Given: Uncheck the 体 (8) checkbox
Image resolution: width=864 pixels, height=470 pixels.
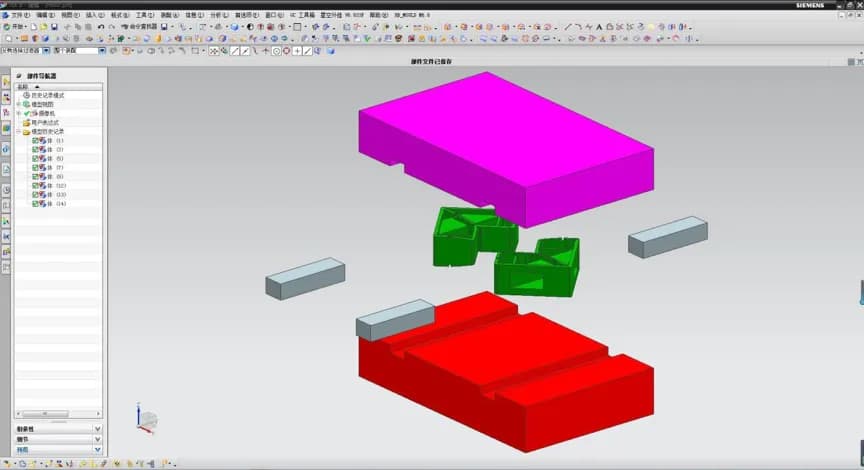Looking at the screenshot, I should [x=35, y=176].
